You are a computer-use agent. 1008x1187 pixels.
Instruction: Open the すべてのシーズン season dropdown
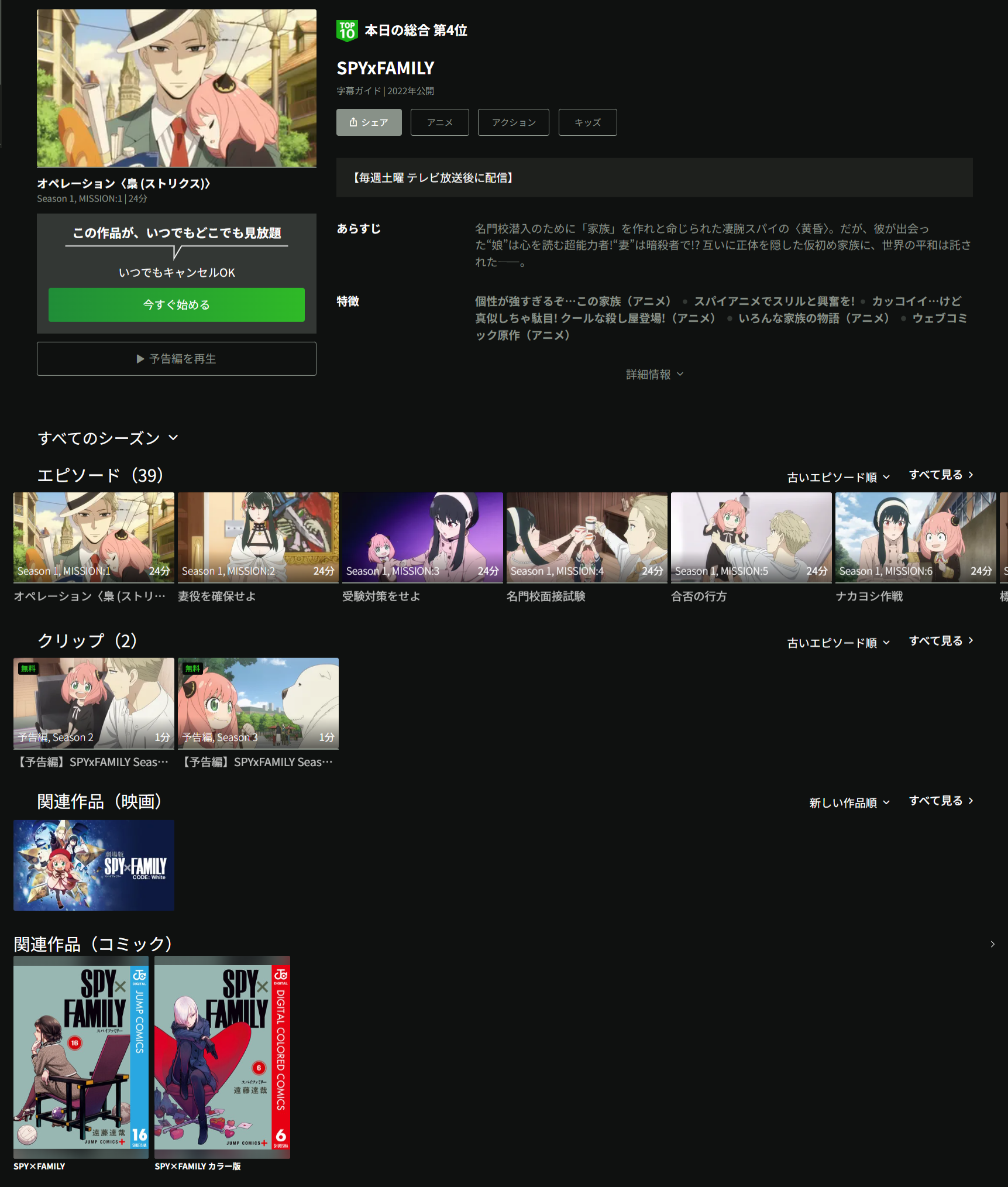(x=108, y=438)
